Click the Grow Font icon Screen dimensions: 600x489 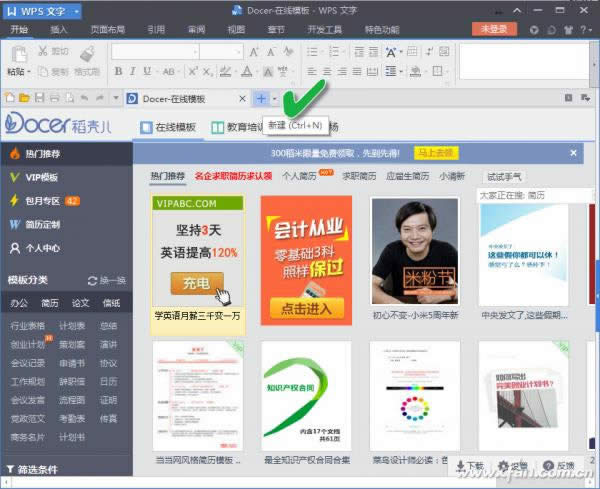point(254,52)
